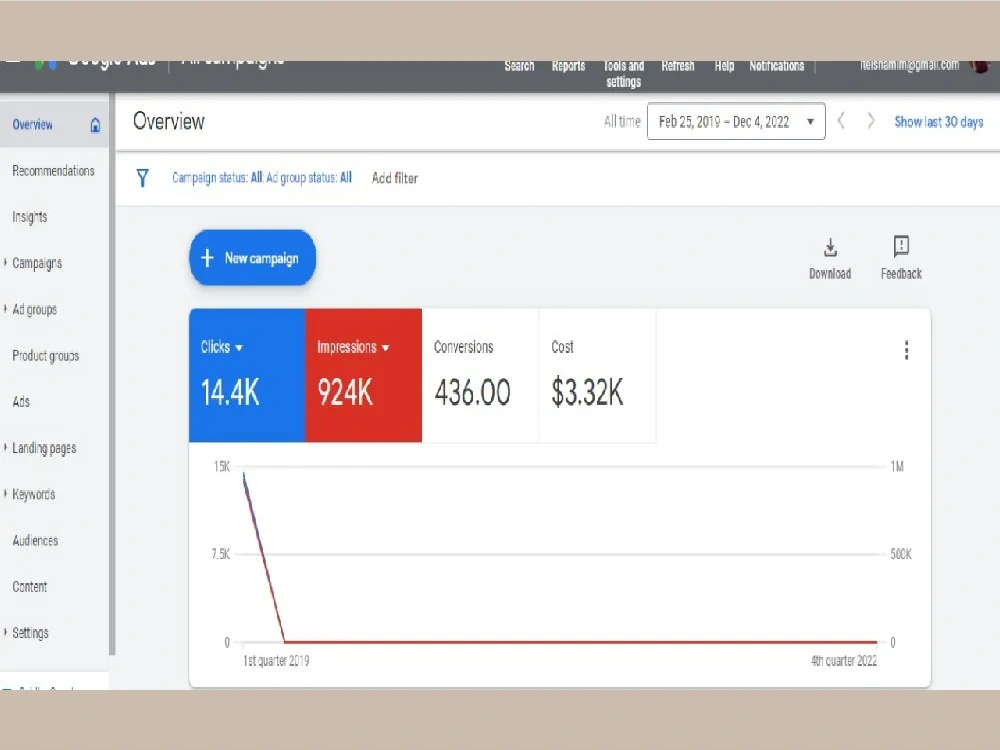Click Add filter

[395, 178]
